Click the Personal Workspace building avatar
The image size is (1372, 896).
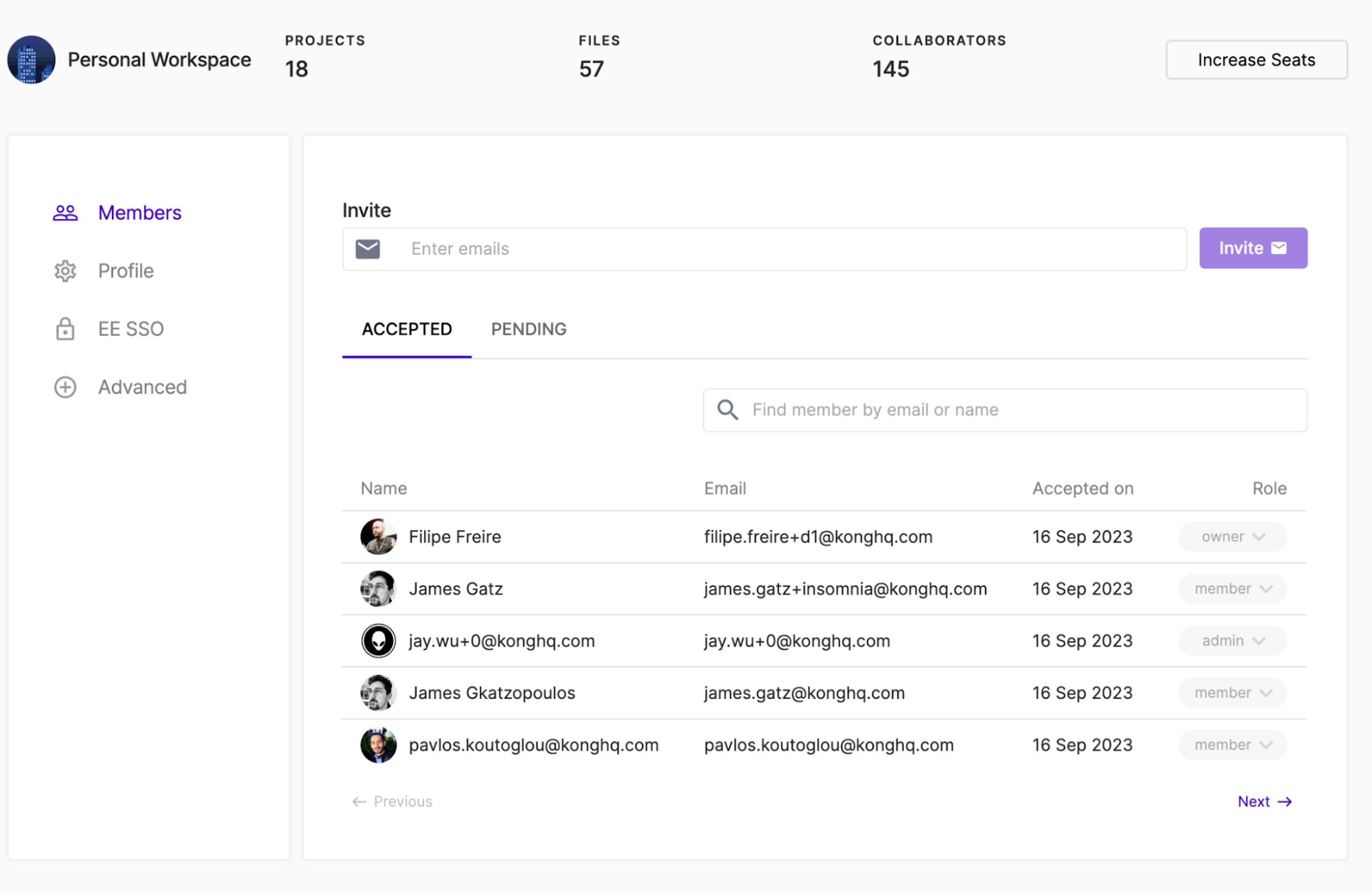[x=31, y=60]
